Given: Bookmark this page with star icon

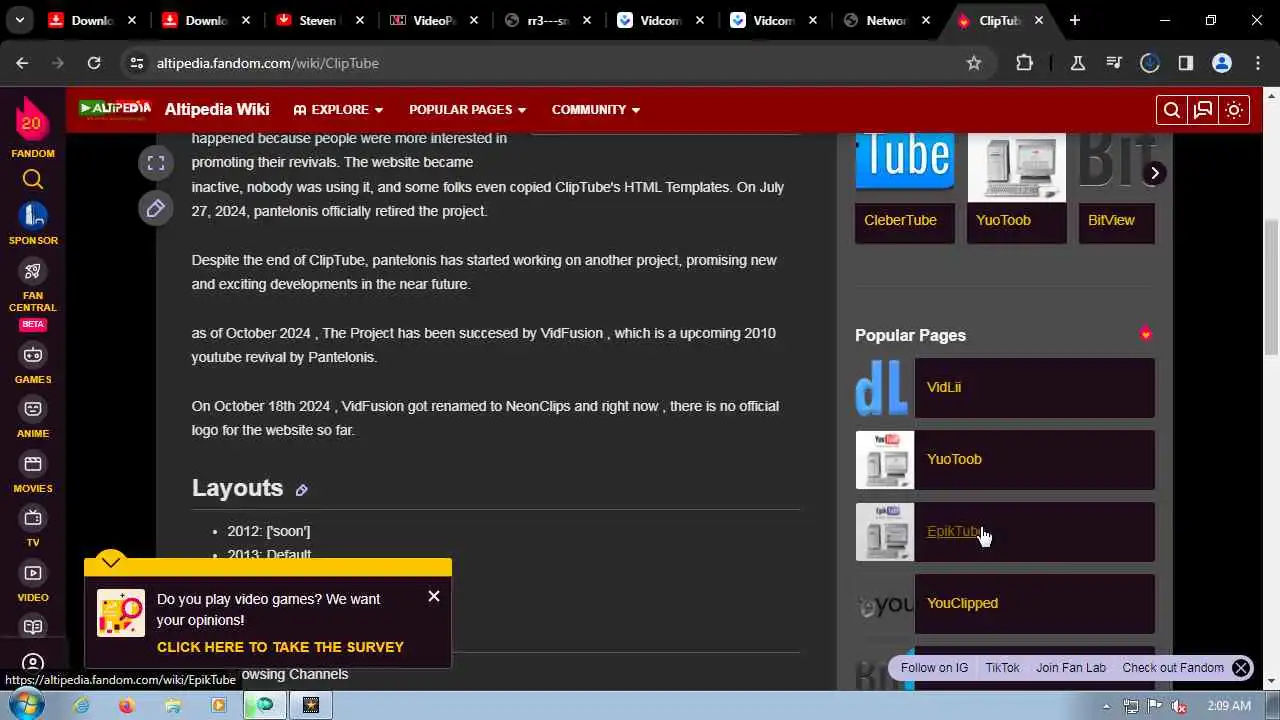Looking at the screenshot, I should coord(974,63).
